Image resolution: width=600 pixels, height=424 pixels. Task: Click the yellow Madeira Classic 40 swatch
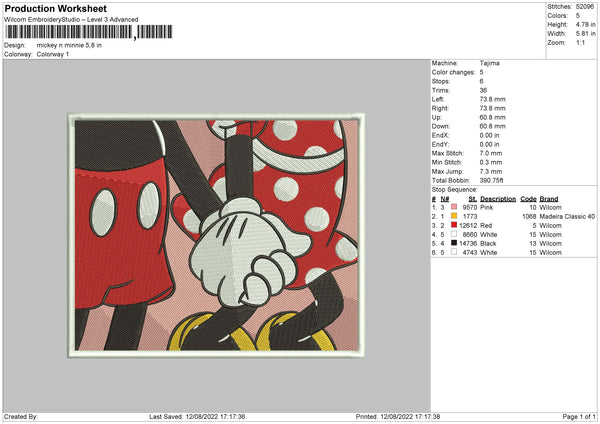click(x=454, y=216)
